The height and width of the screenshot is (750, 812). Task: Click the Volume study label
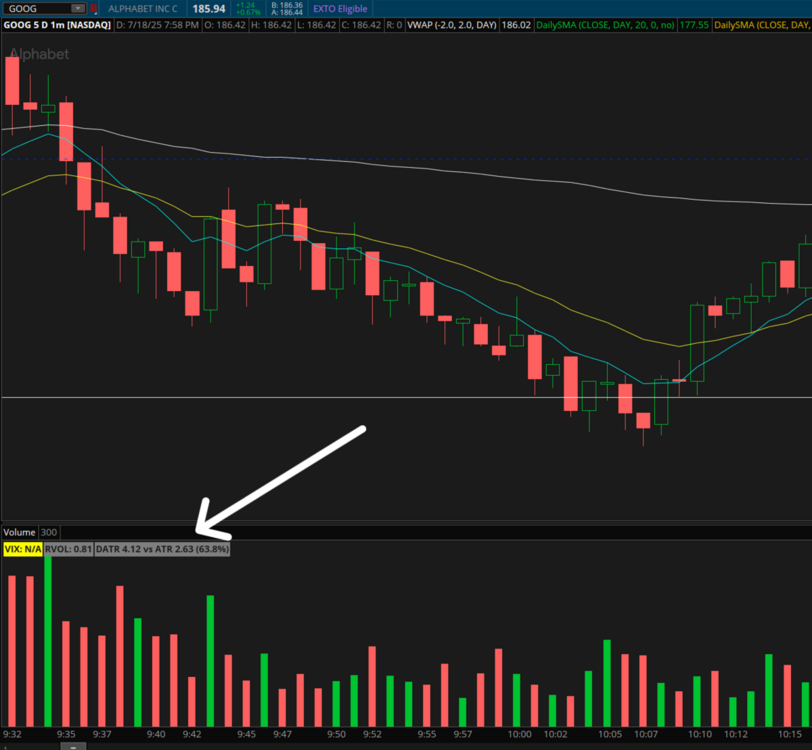click(19, 532)
